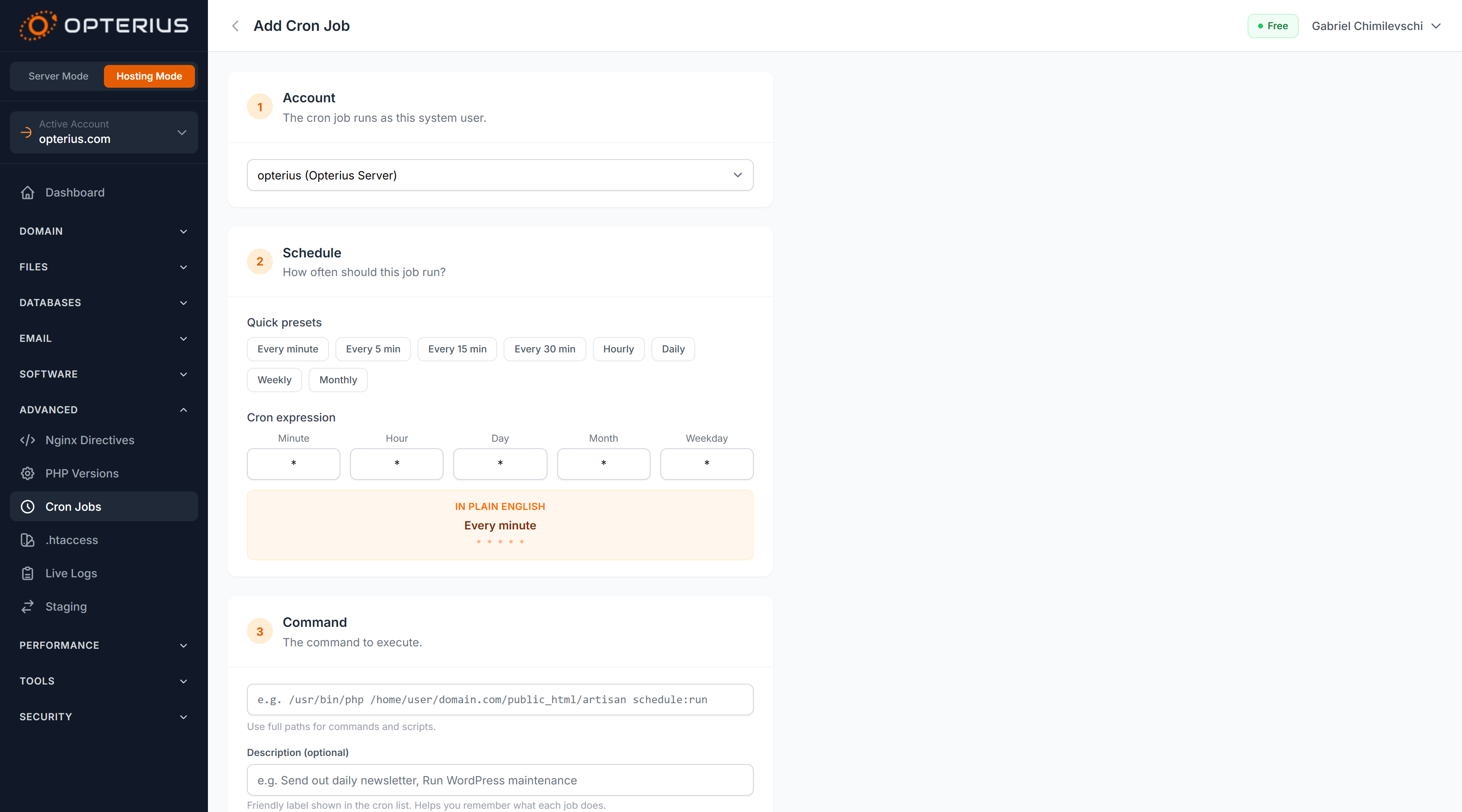Switch to Server Mode

(x=58, y=76)
